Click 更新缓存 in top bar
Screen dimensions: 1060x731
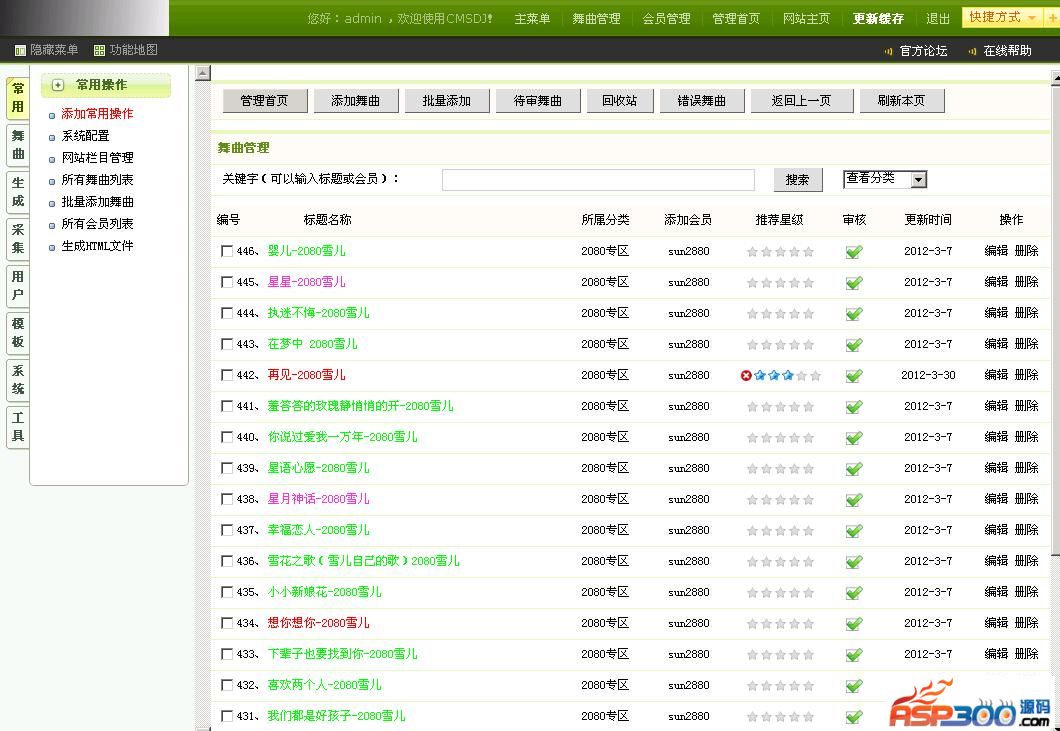pyautogui.click(x=878, y=18)
